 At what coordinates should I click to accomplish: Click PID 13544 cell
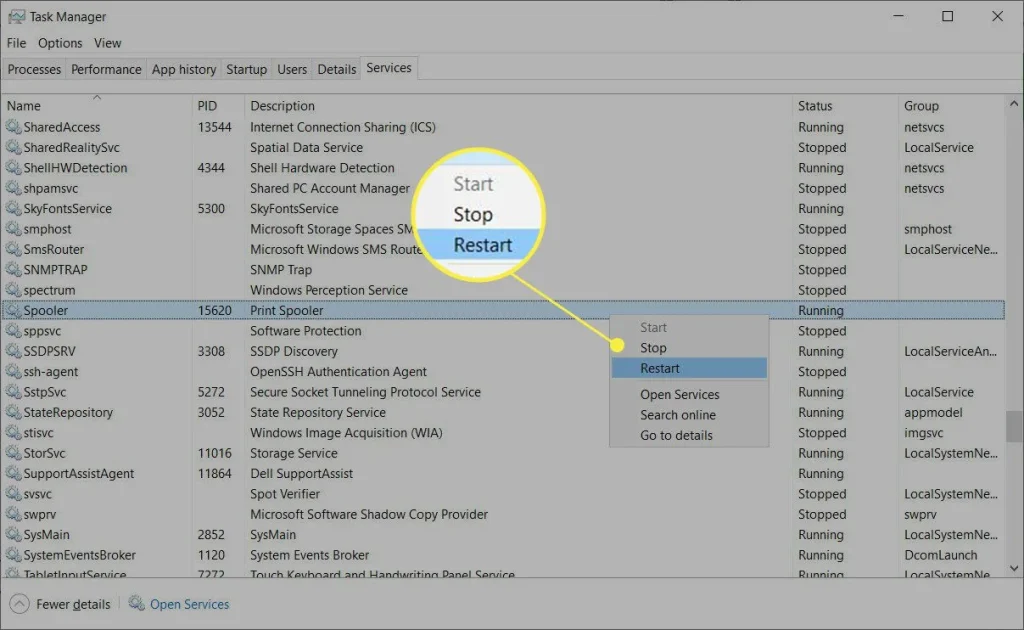pyautogui.click(x=214, y=127)
